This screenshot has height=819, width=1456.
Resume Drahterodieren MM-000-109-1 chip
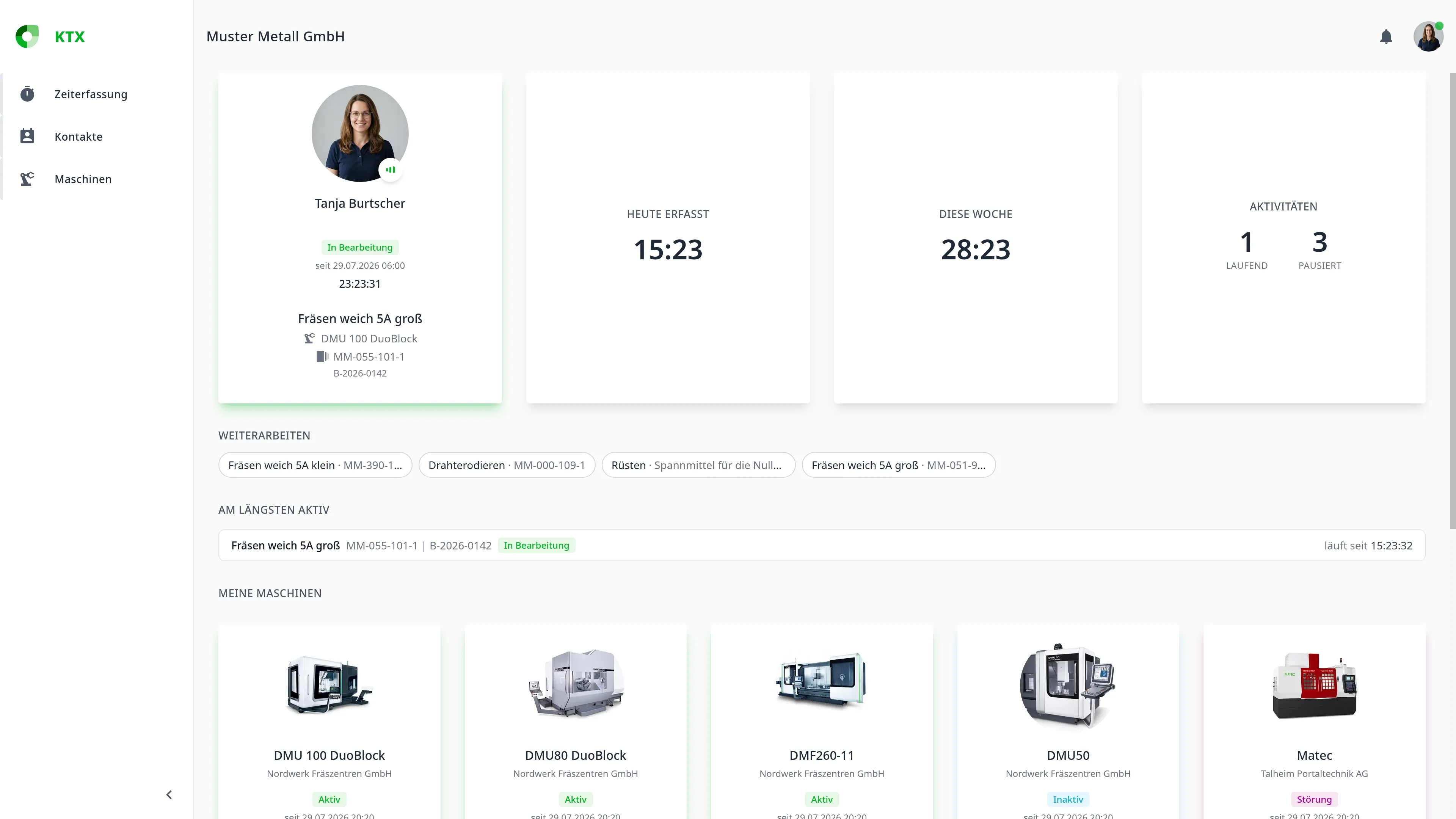507,465
